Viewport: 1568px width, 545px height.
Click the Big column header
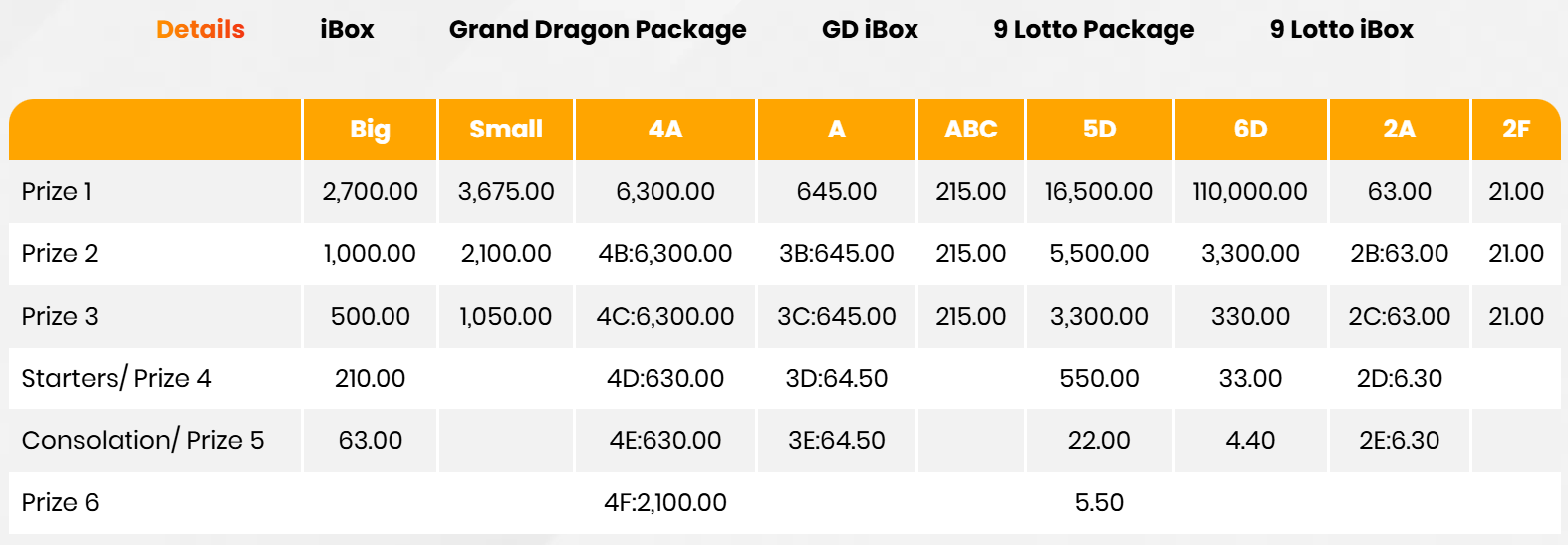(370, 130)
